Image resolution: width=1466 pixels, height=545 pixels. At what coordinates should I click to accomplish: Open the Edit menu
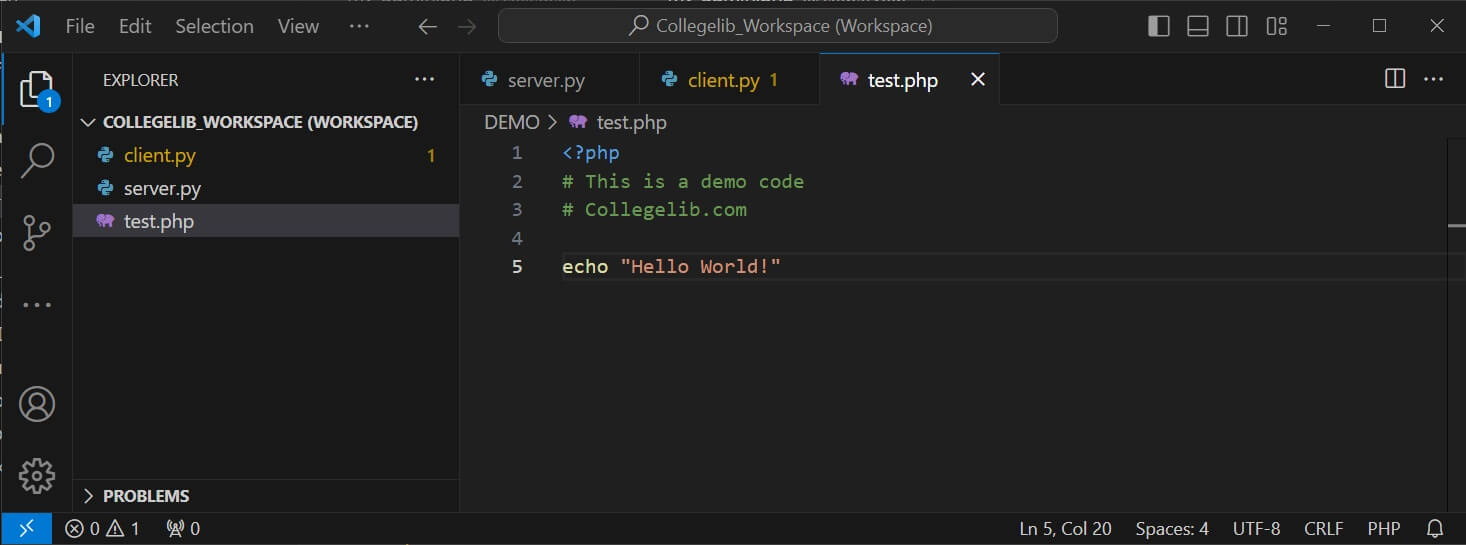click(135, 26)
